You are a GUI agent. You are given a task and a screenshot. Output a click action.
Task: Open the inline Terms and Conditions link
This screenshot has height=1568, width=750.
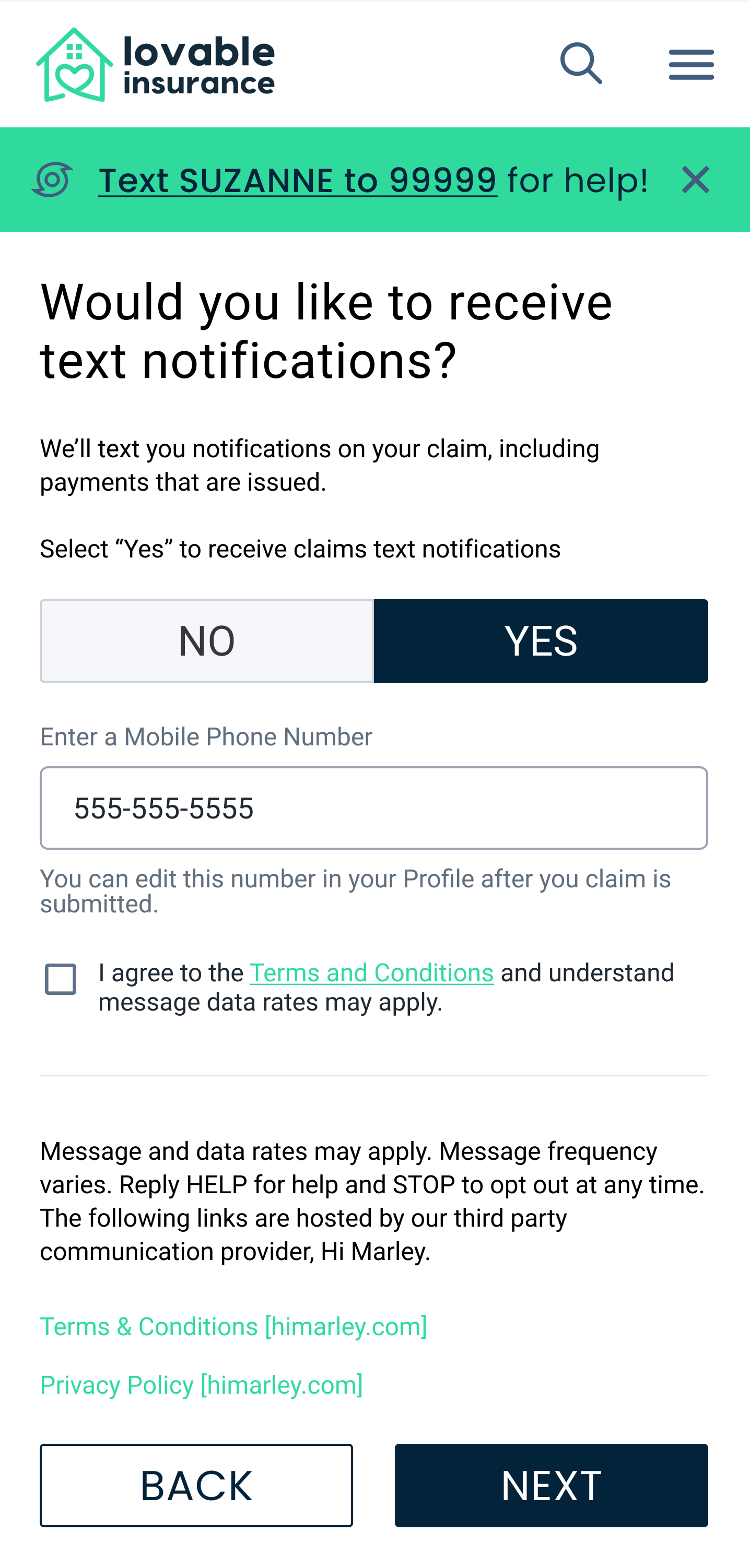pyautogui.click(x=371, y=973)
